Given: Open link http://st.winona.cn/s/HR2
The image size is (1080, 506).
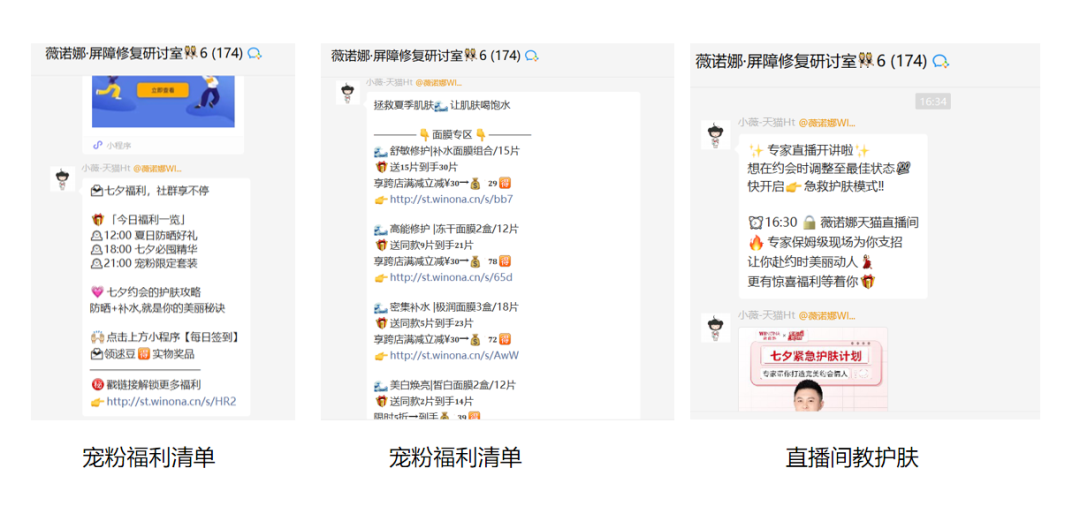Looking at the screenshot, I should pos(172,401).
